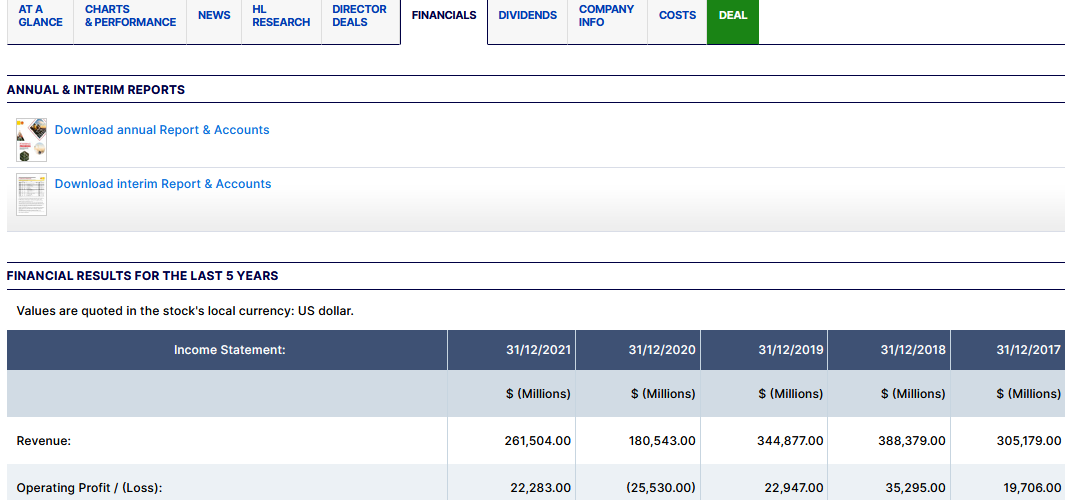Open the News tab
This screenshot has width=1074, height=500.
pyautogui.click(x=214, y=16)
